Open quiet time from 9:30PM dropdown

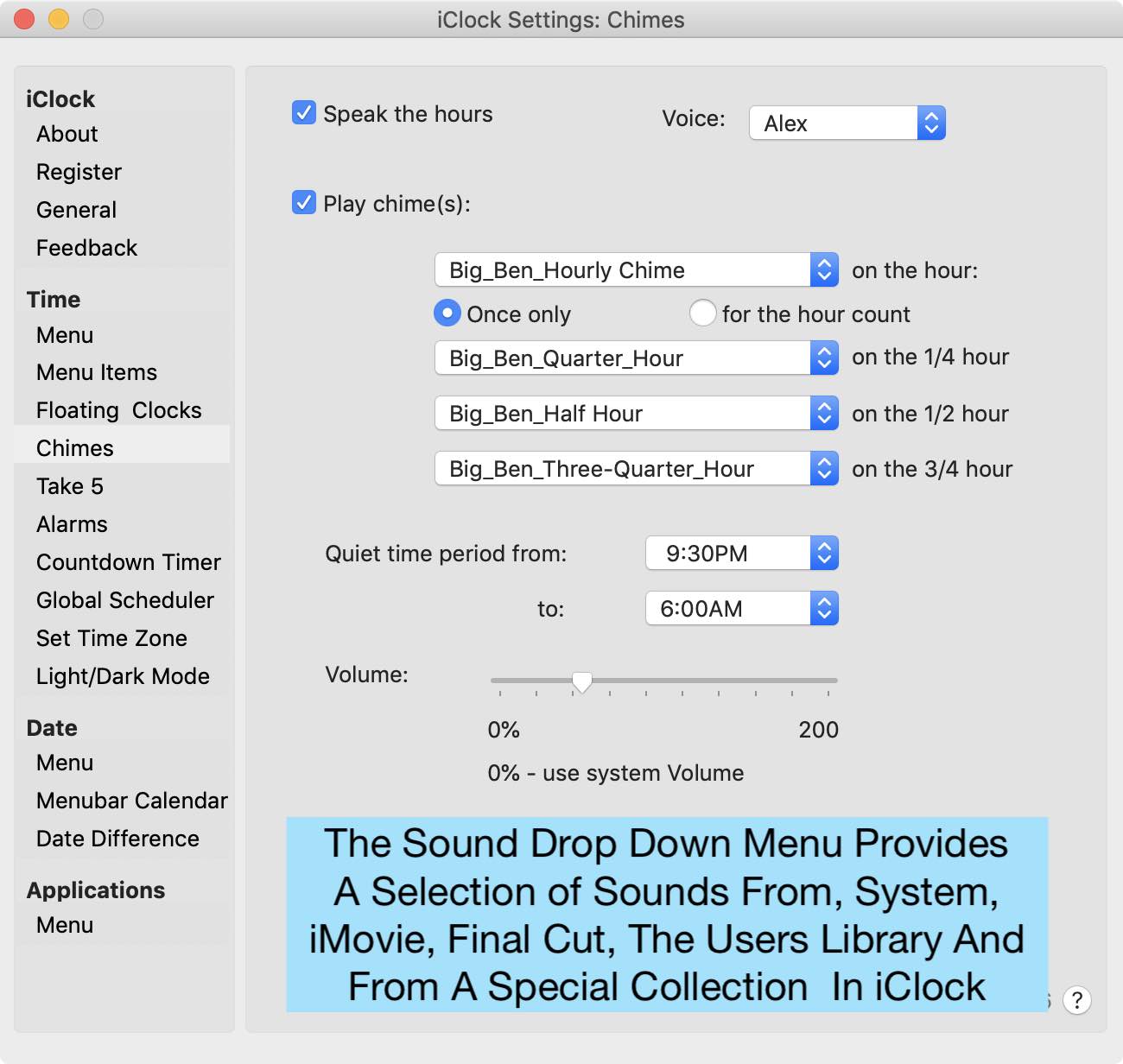click(x=741, y=553)
